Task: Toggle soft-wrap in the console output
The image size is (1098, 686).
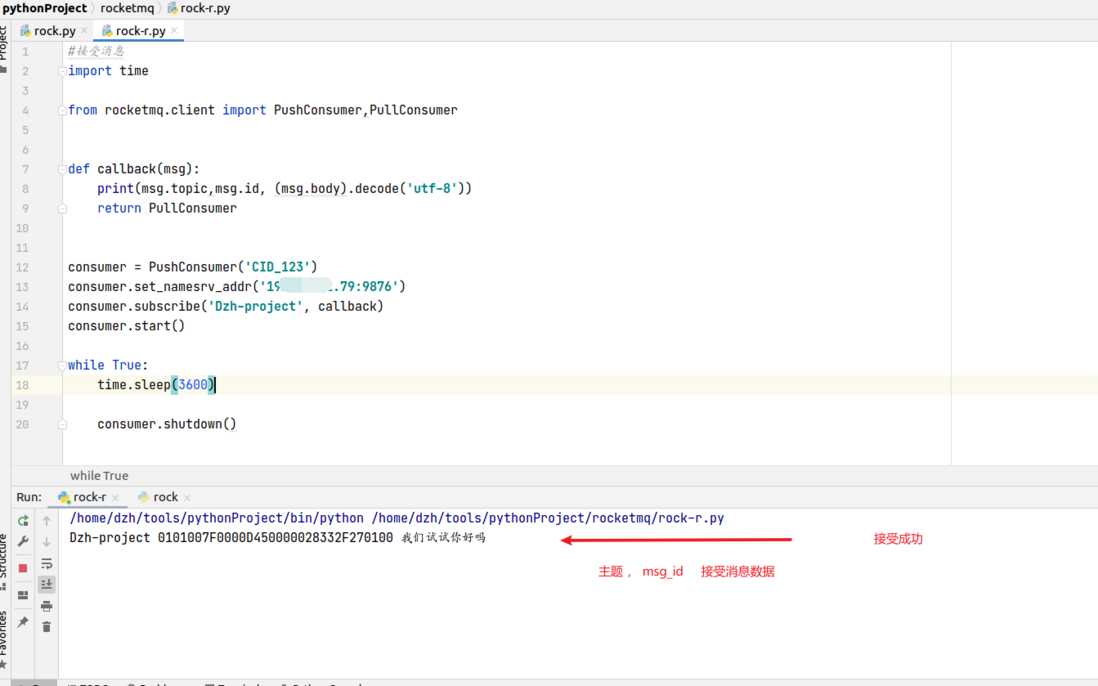Action: [x=46, y=563]
